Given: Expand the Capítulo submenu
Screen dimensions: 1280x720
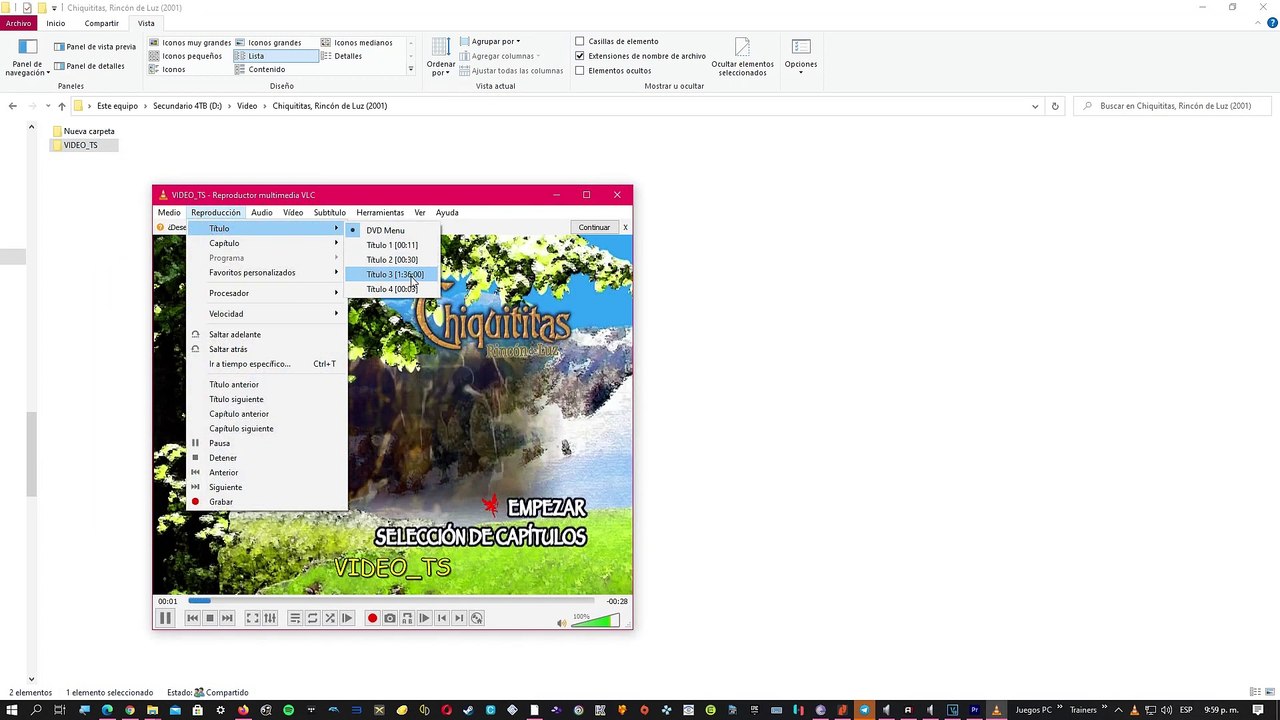Looking at the screenshot, I should coord(267,243).
